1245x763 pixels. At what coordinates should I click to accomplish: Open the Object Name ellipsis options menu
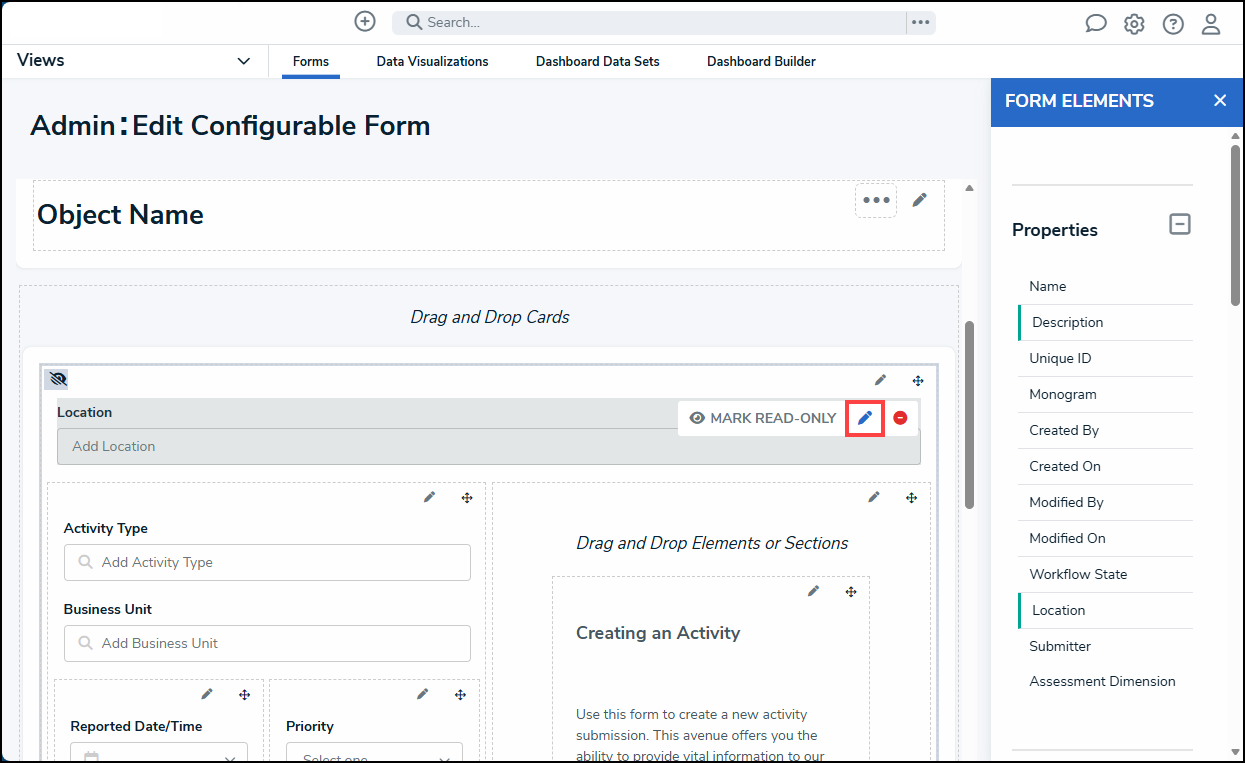tap(876, 201)
